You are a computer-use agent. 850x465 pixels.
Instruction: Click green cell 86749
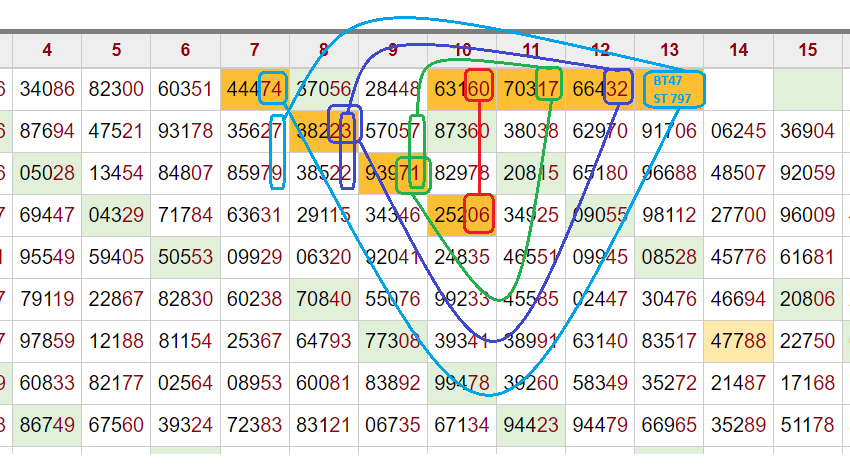pyautogui.click(x=47, y=423)
